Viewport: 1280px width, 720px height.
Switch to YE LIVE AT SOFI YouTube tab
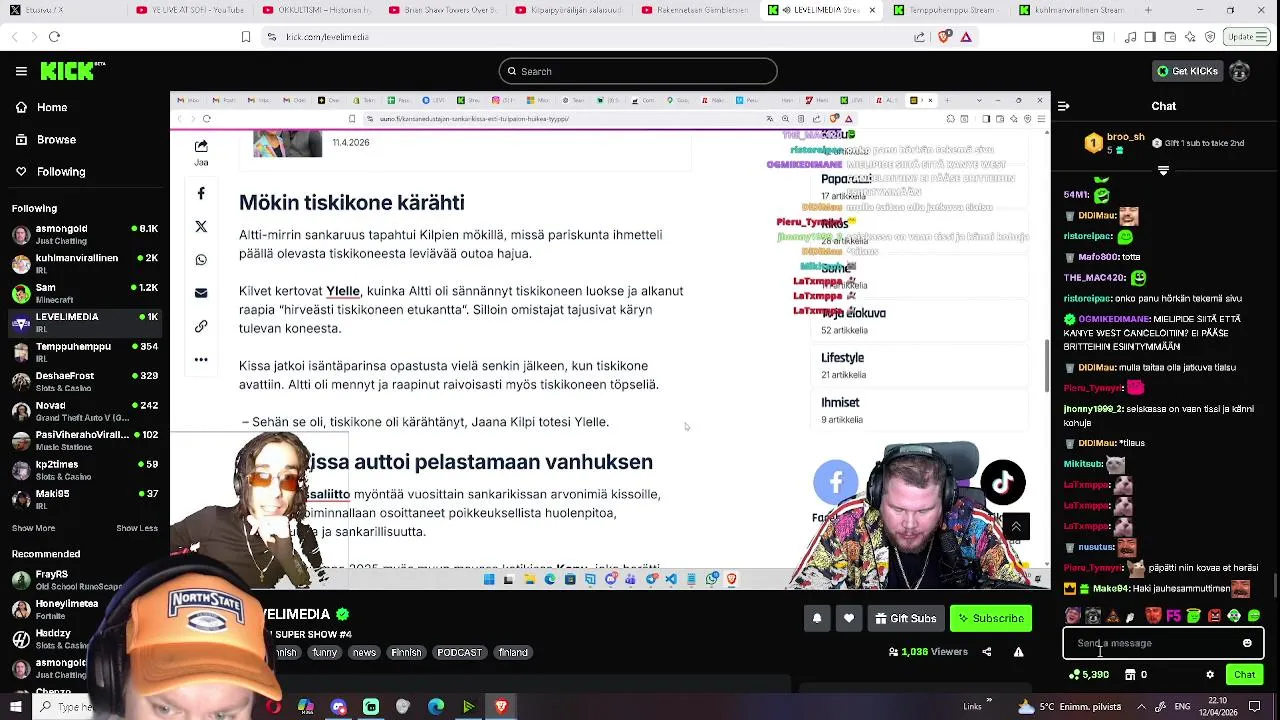tap(190, 10)
